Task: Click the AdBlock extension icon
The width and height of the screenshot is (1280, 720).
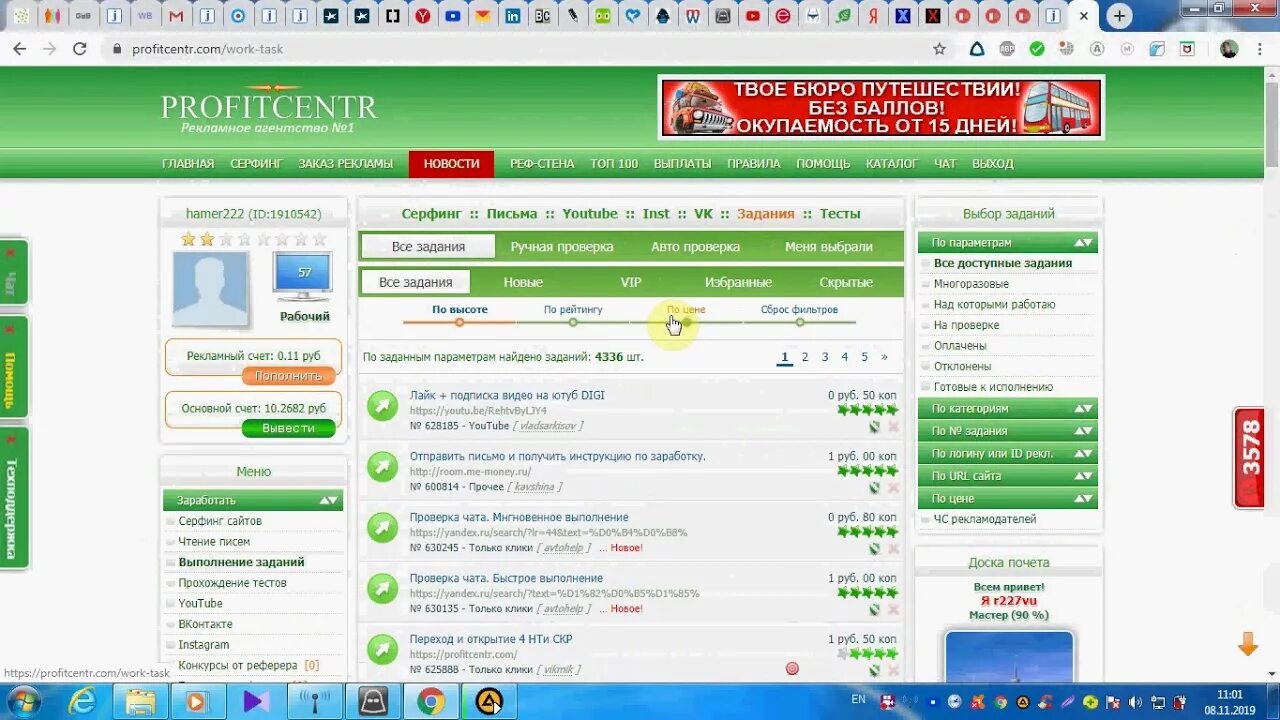Action: pos(1007,48)
